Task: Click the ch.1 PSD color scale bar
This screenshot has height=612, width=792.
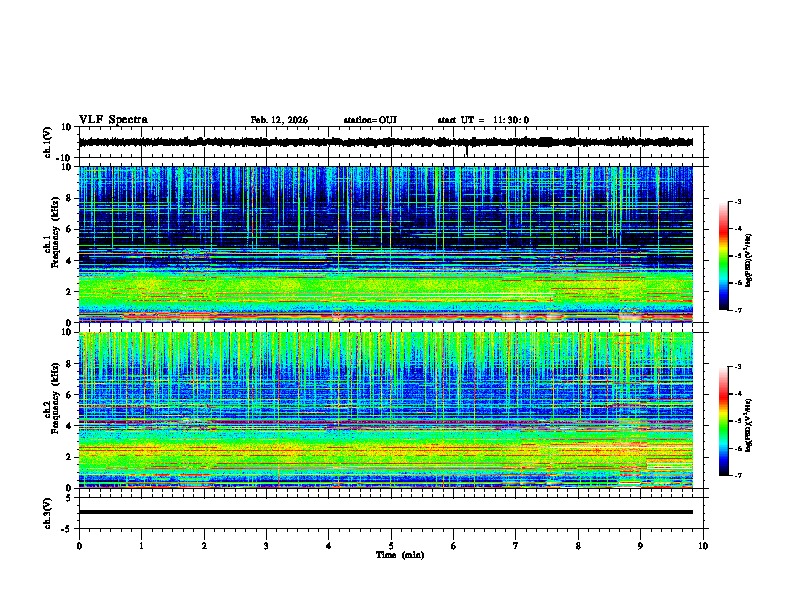Action: (723, 256)
